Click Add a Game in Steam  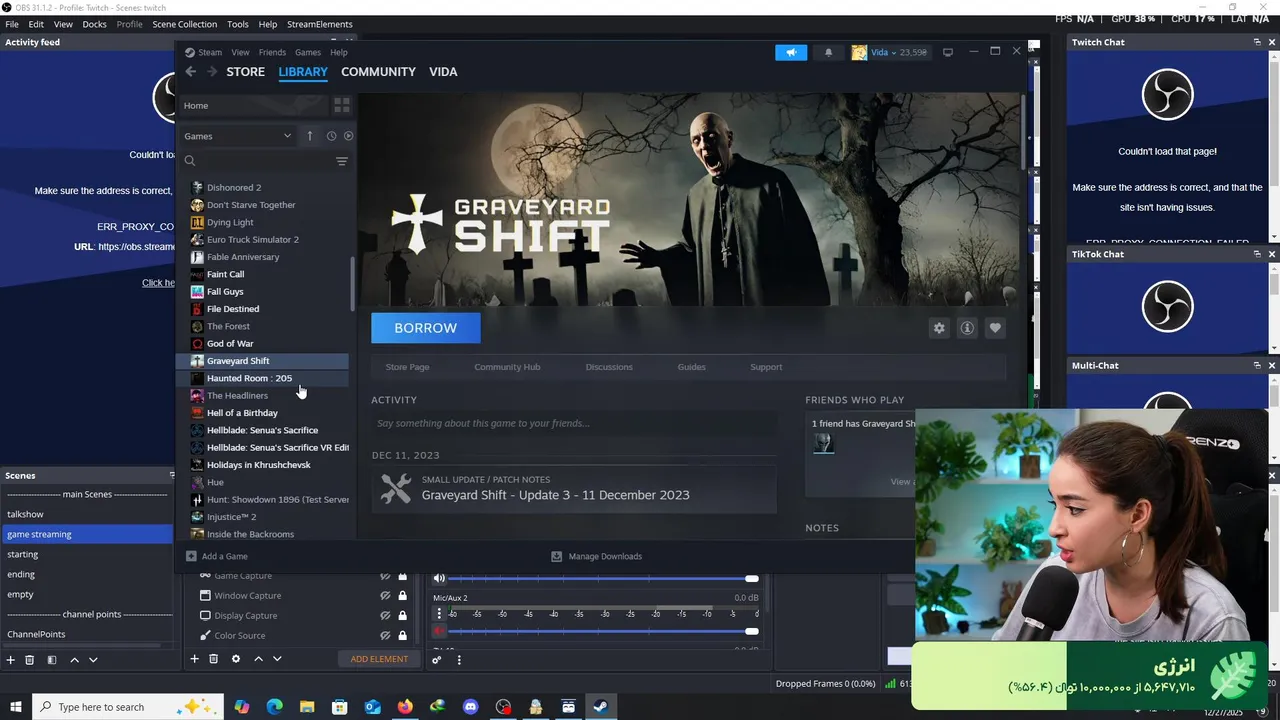point(217,556)
